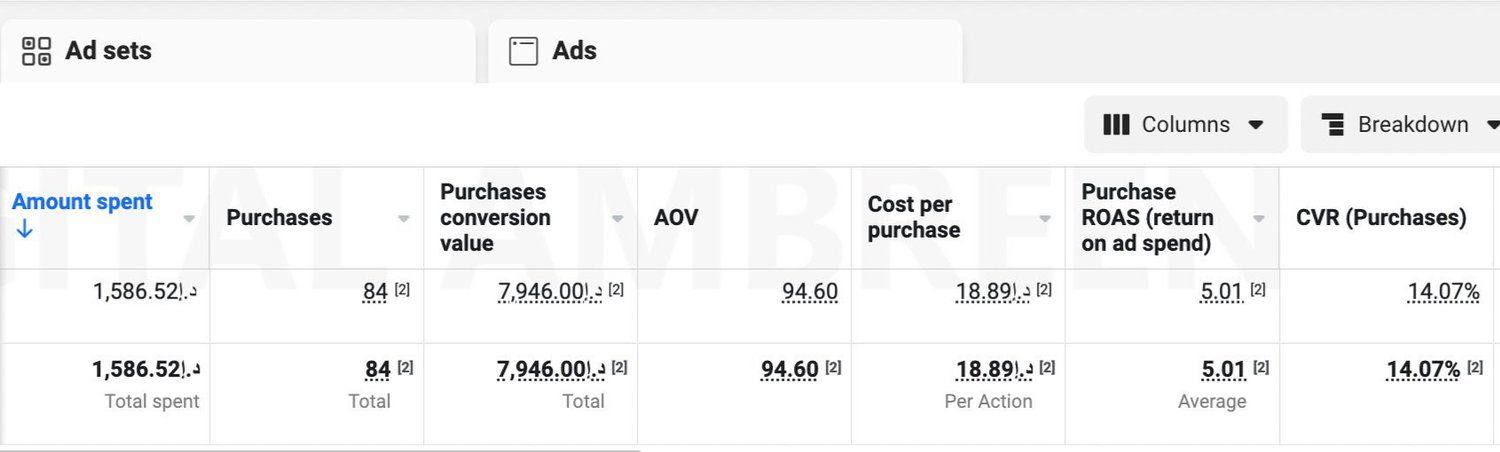Sort by Amount spent column header
1500x452 pixels.
[x=82, y=202]
